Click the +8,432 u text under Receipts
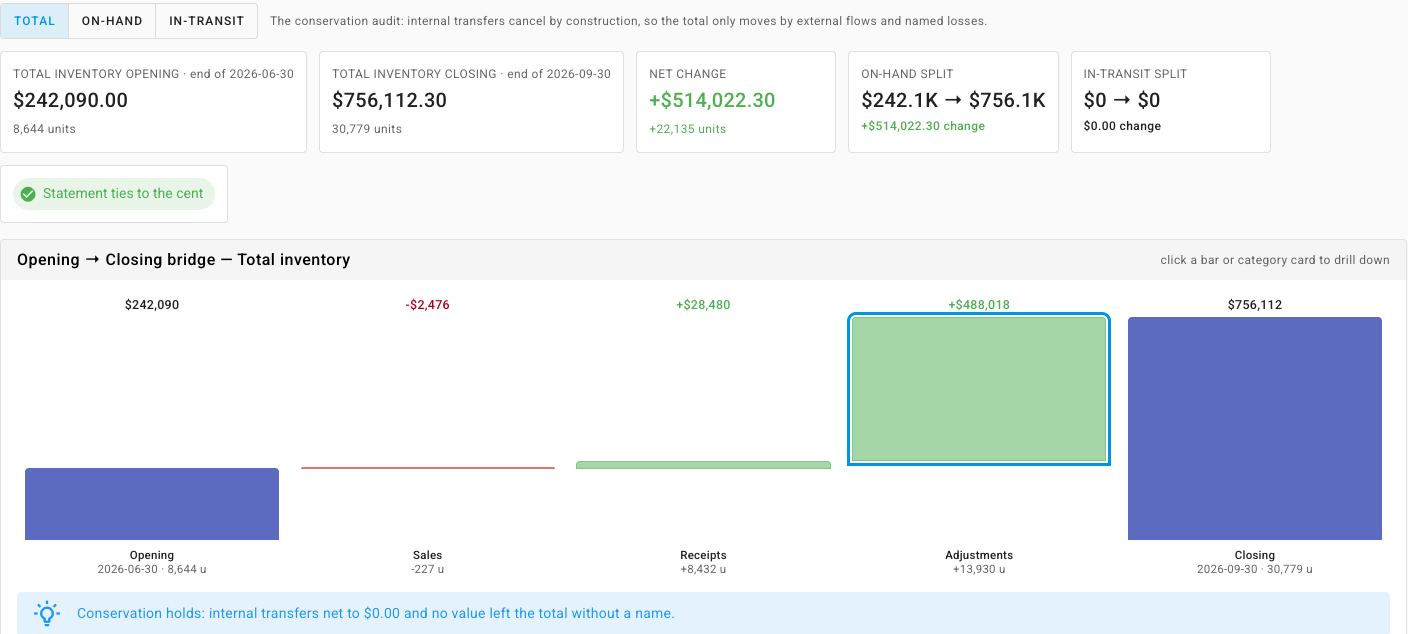The image size is (1408, 634). tap(703, 569)
